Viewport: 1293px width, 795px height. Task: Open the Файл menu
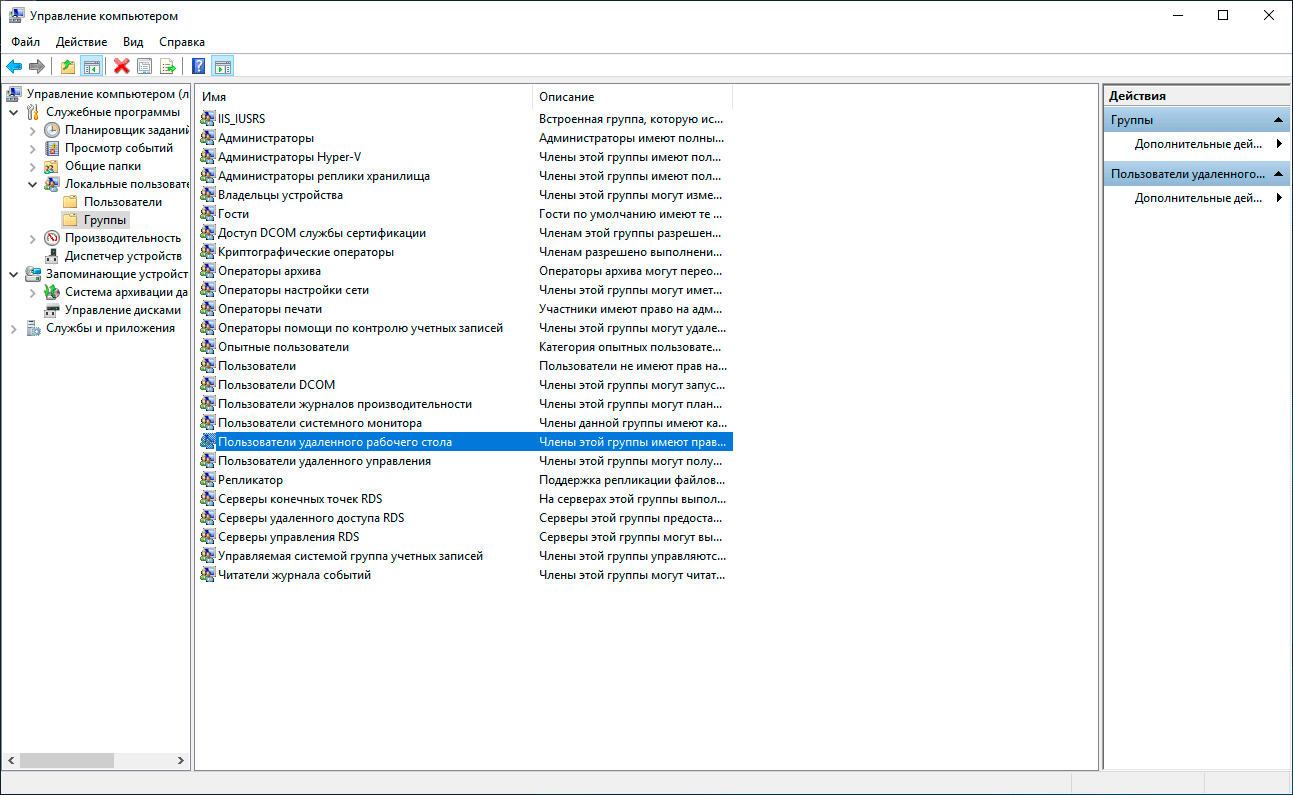click(26, 42)
